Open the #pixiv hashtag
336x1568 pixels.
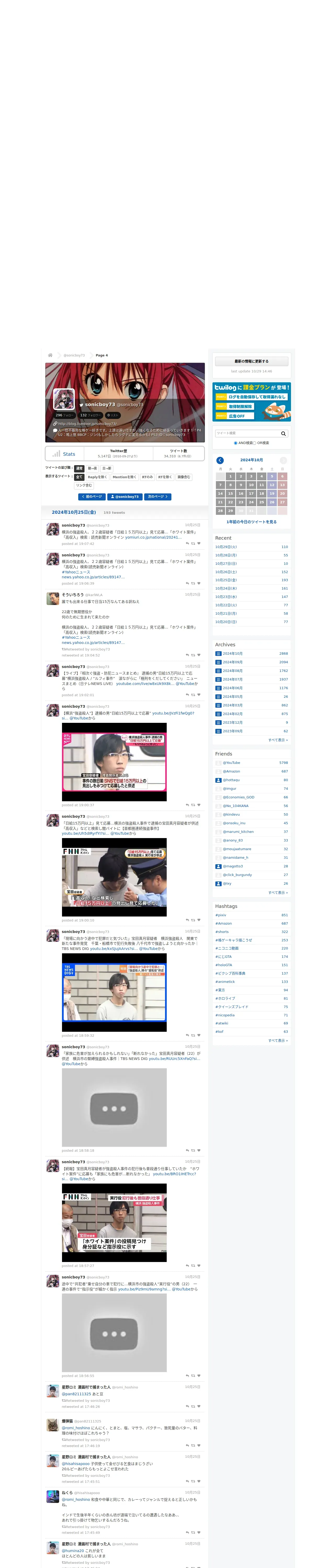click(221, 915)
